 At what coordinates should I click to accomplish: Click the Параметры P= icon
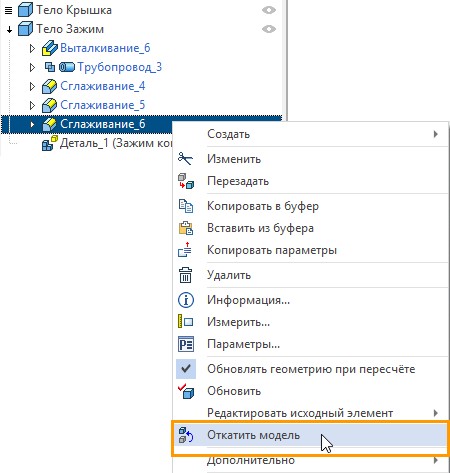click(186, 344)
